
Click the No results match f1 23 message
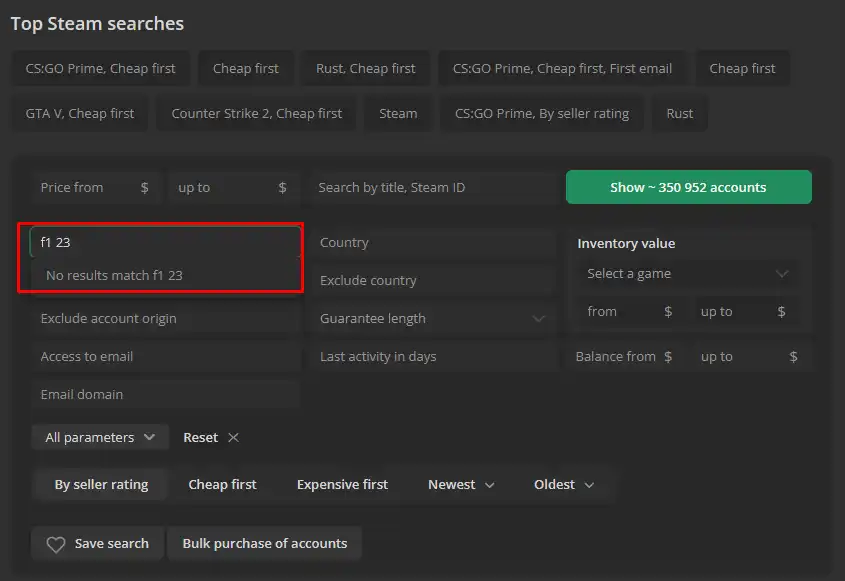coord(114,275)
